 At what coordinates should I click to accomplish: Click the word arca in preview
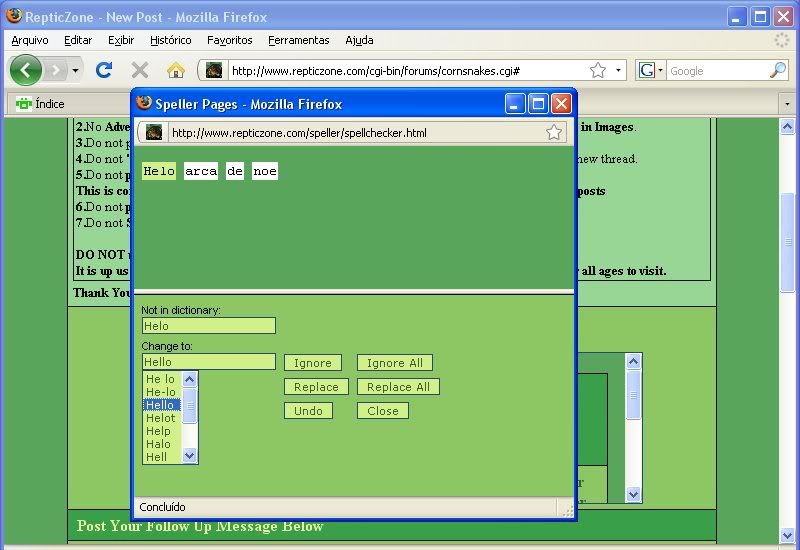pyautogui.click(x=201, y=171)
